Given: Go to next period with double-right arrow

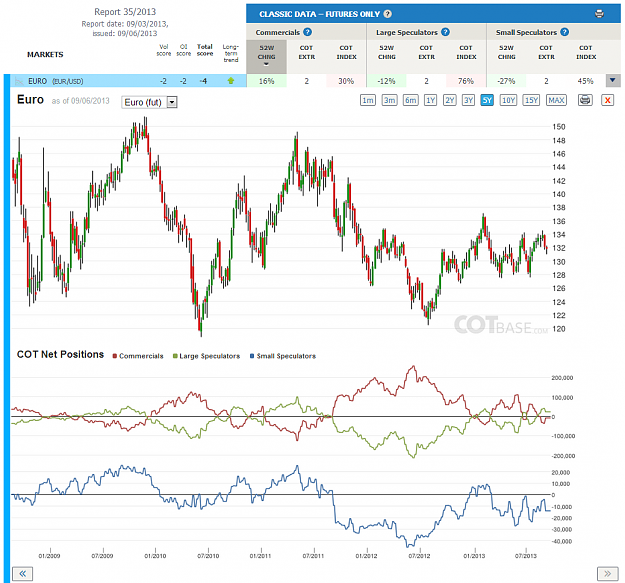Looking at the screenshot, I should coord(607,574).
